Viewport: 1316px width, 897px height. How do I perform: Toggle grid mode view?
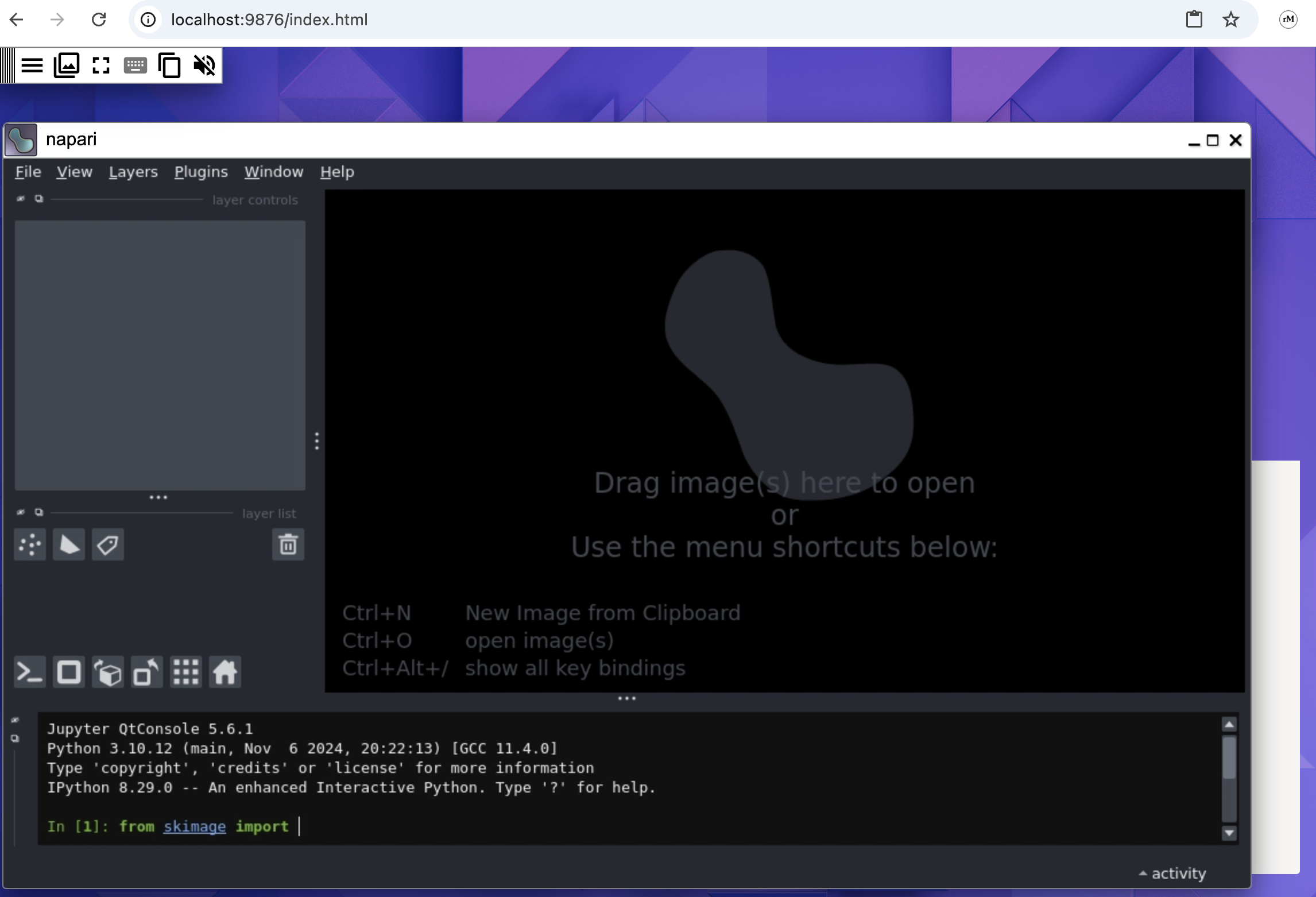pyautogui.click(x=186, y=672)
